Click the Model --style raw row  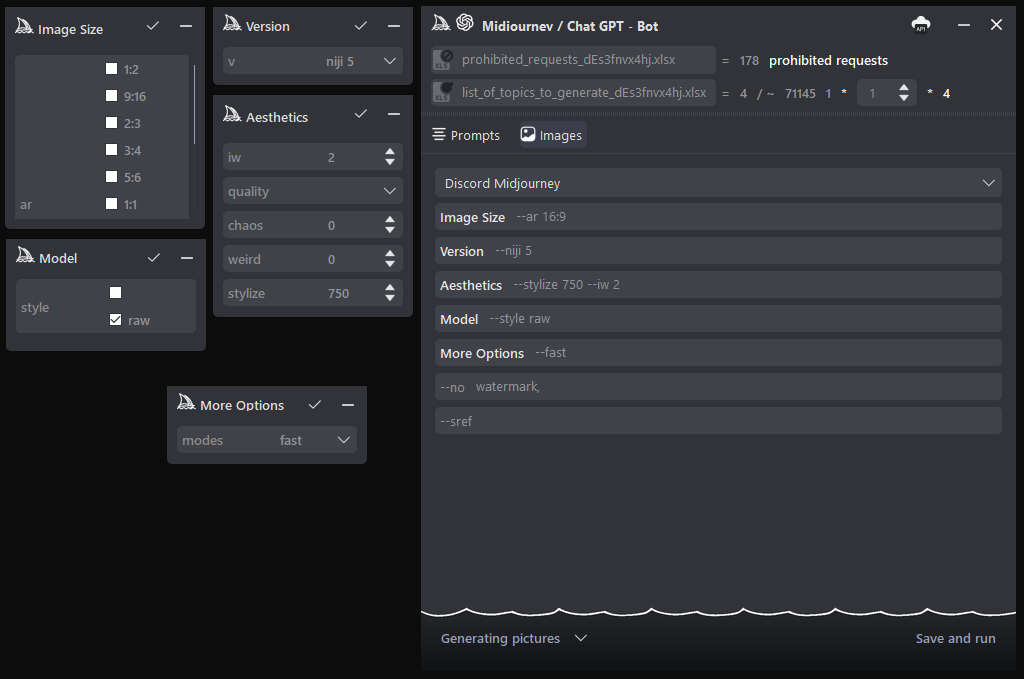[x=718, y=319]
